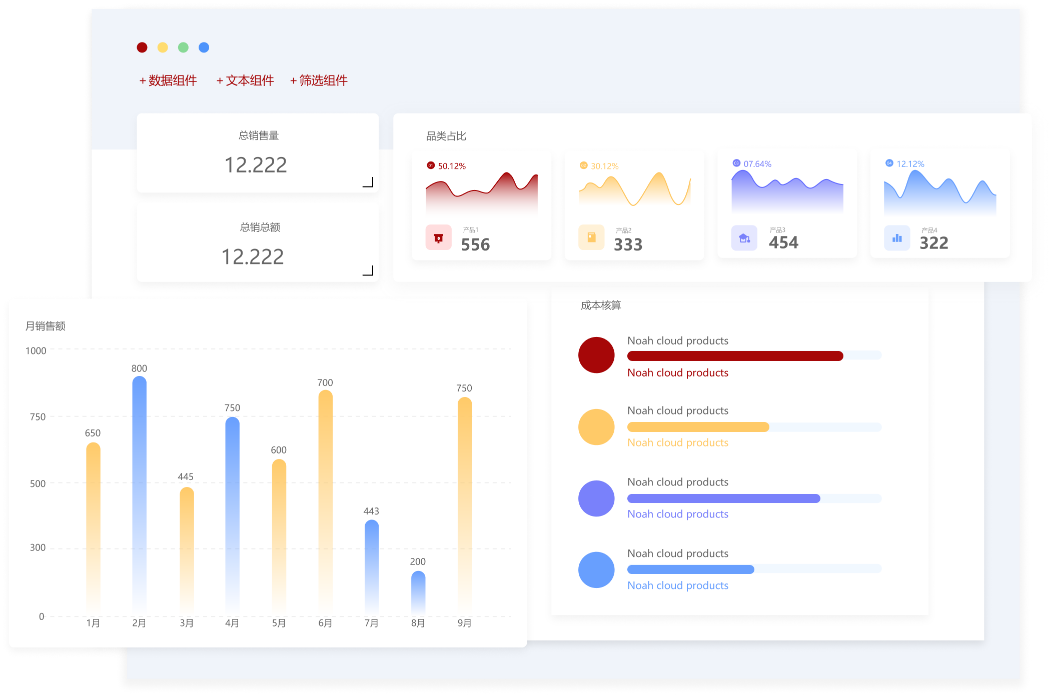Add a 数据组件 data component
The image size is (1052, 696).
[x=168, y=81]
